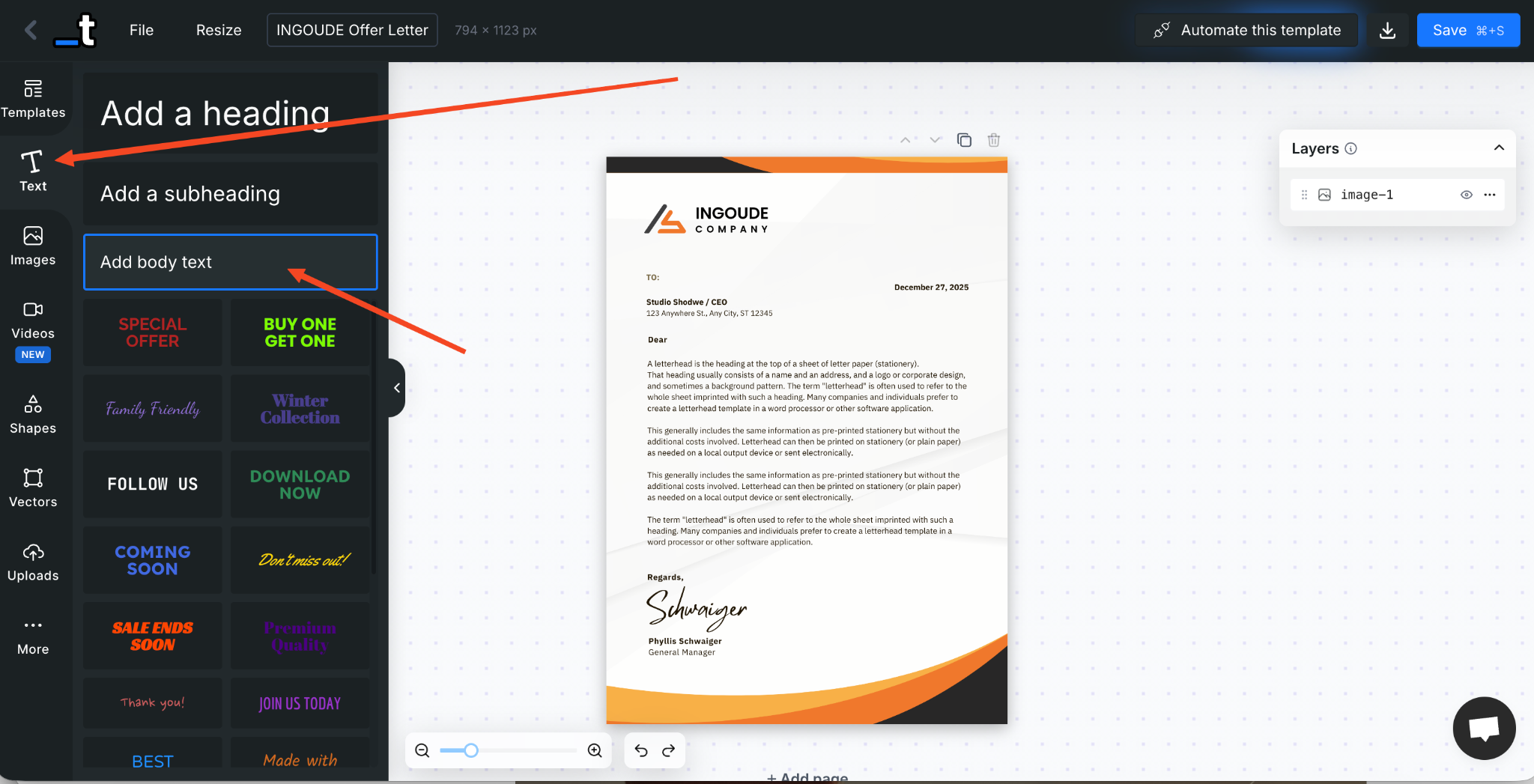Open options menu for image-1 layer
The height and width of the screenshot is (784, 1534).
[1489, 194]
